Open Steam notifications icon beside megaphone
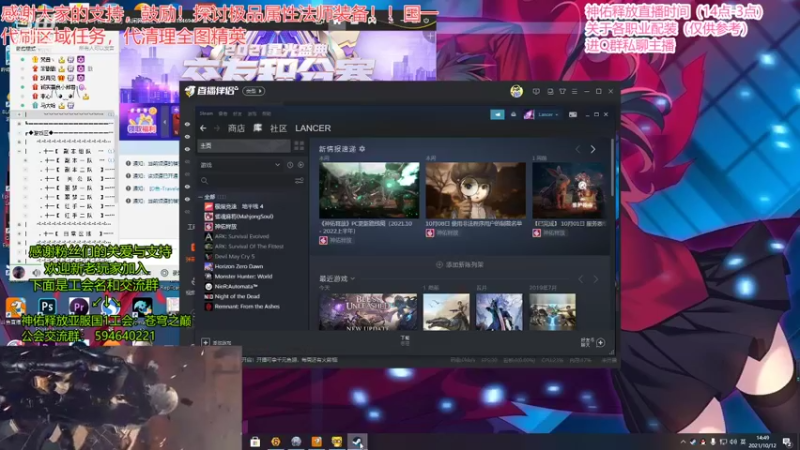800x450 pixels. 513,114
